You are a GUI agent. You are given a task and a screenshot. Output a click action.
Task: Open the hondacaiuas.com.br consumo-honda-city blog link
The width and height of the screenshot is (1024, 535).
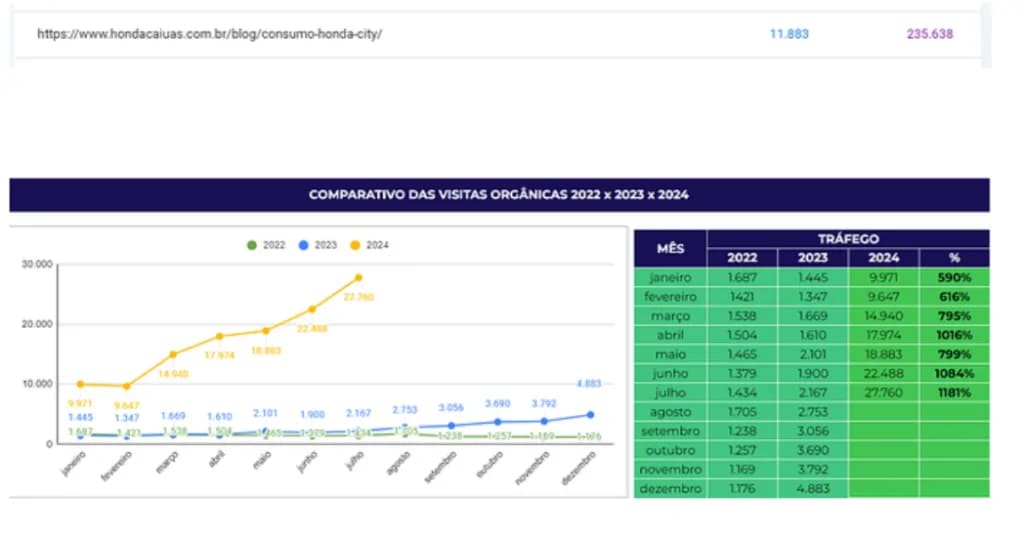coord(210,34)
